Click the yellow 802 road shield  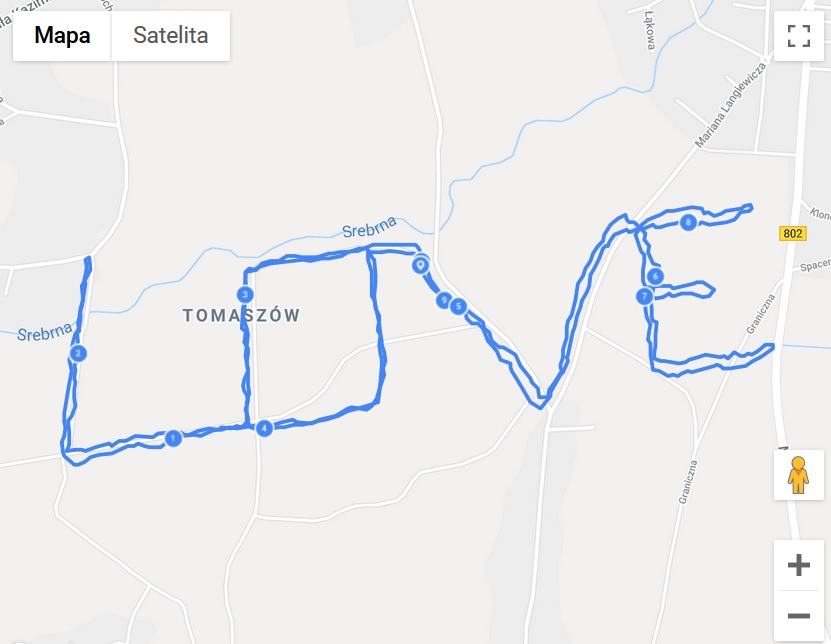click(793, 233)
